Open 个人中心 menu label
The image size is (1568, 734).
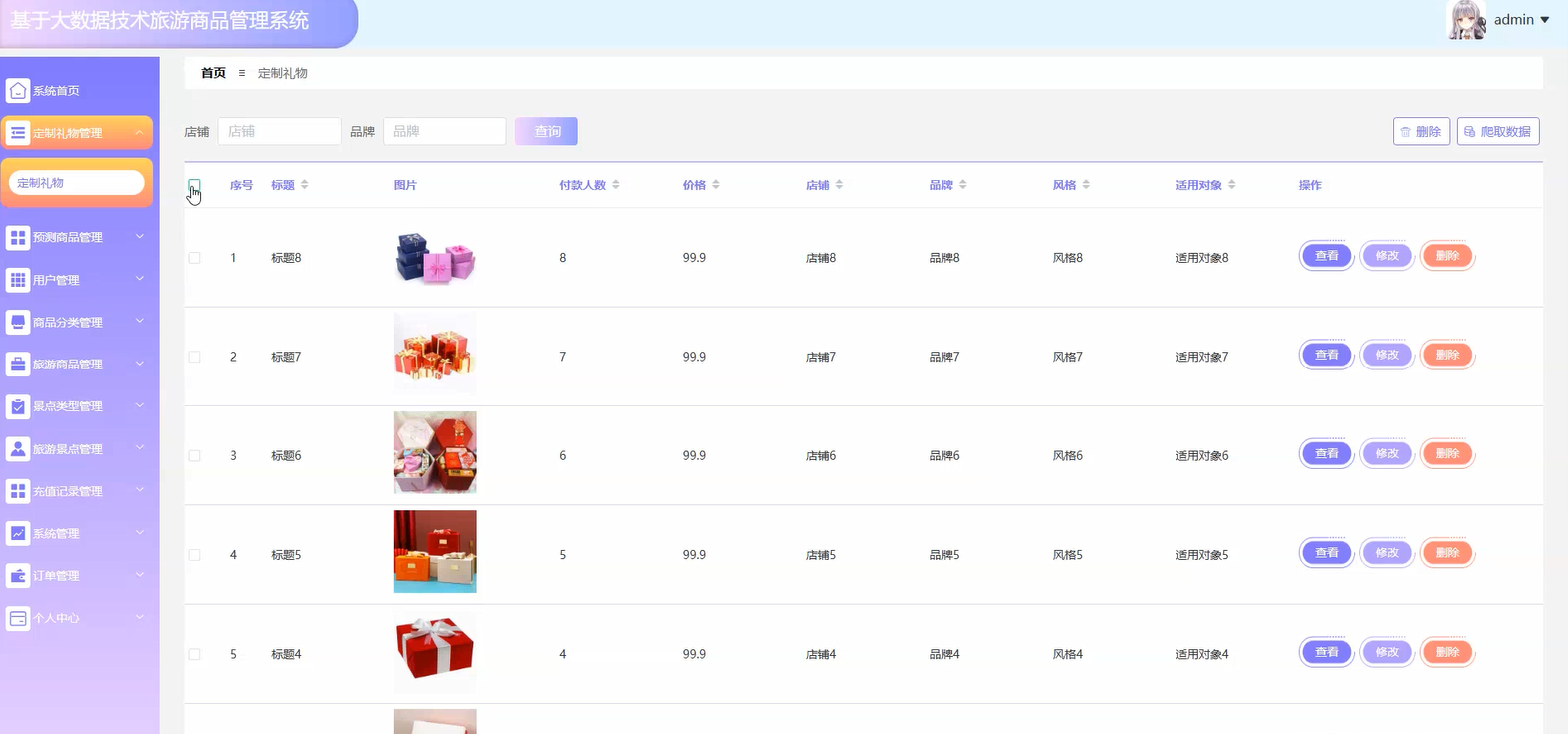tap(56, 619)
